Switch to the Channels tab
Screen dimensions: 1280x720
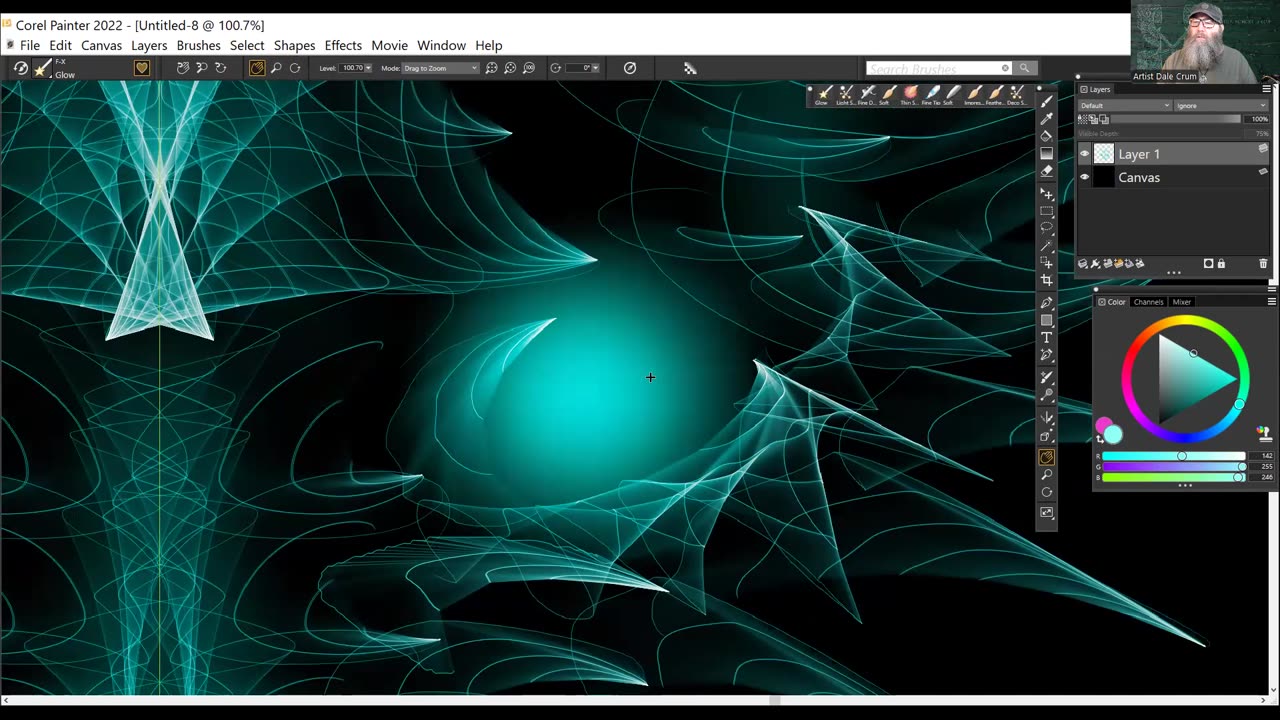pos(1148,302)
